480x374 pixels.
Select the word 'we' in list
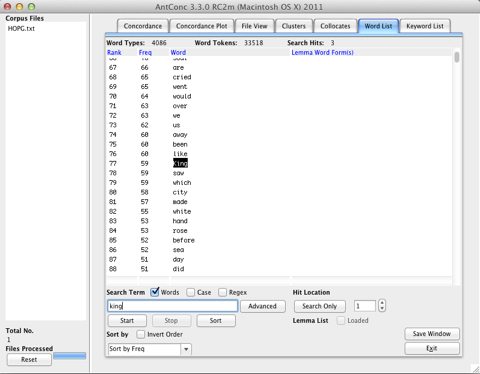pyautogui.click(x=176, y=116)
